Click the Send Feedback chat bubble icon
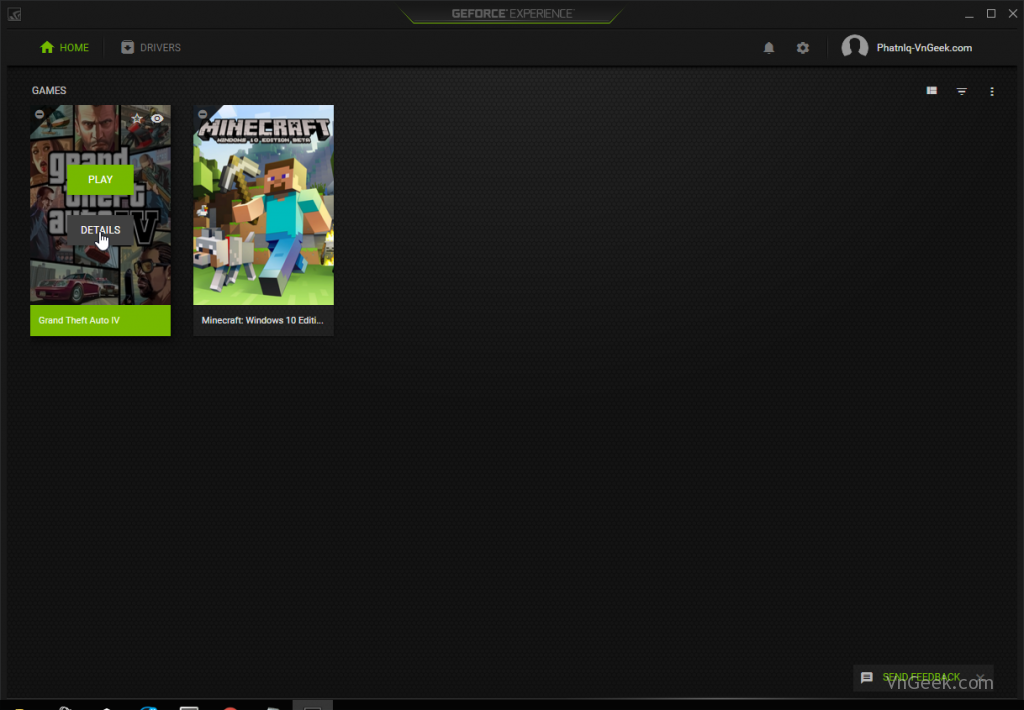The image size is (1024, 710). click(x=867, y=677)
